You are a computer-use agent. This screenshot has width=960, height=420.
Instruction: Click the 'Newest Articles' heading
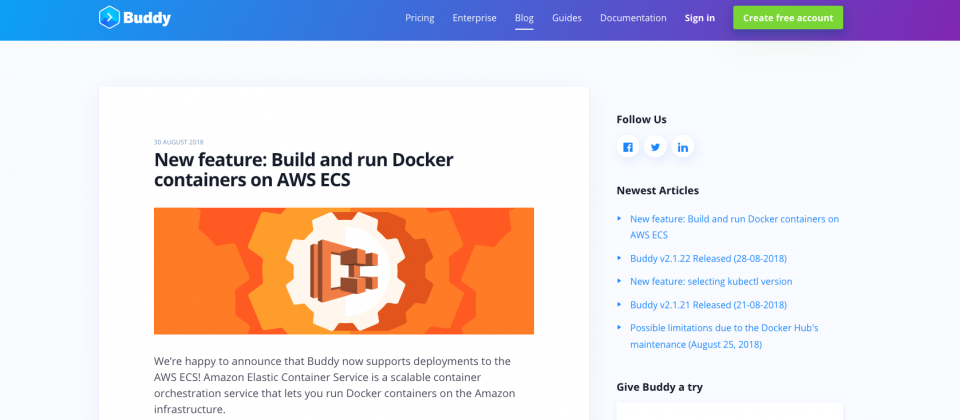pyautogui.click(x=658, y=190)
